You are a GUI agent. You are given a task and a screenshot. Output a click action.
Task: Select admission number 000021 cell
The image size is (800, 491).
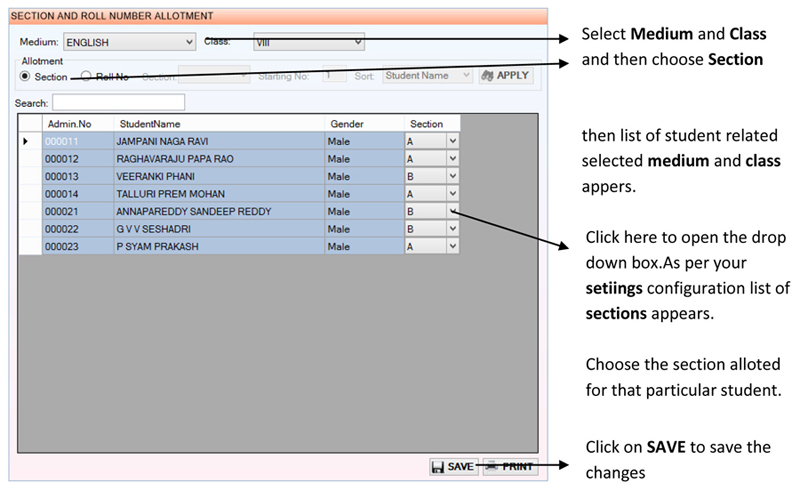click(78, 211)
